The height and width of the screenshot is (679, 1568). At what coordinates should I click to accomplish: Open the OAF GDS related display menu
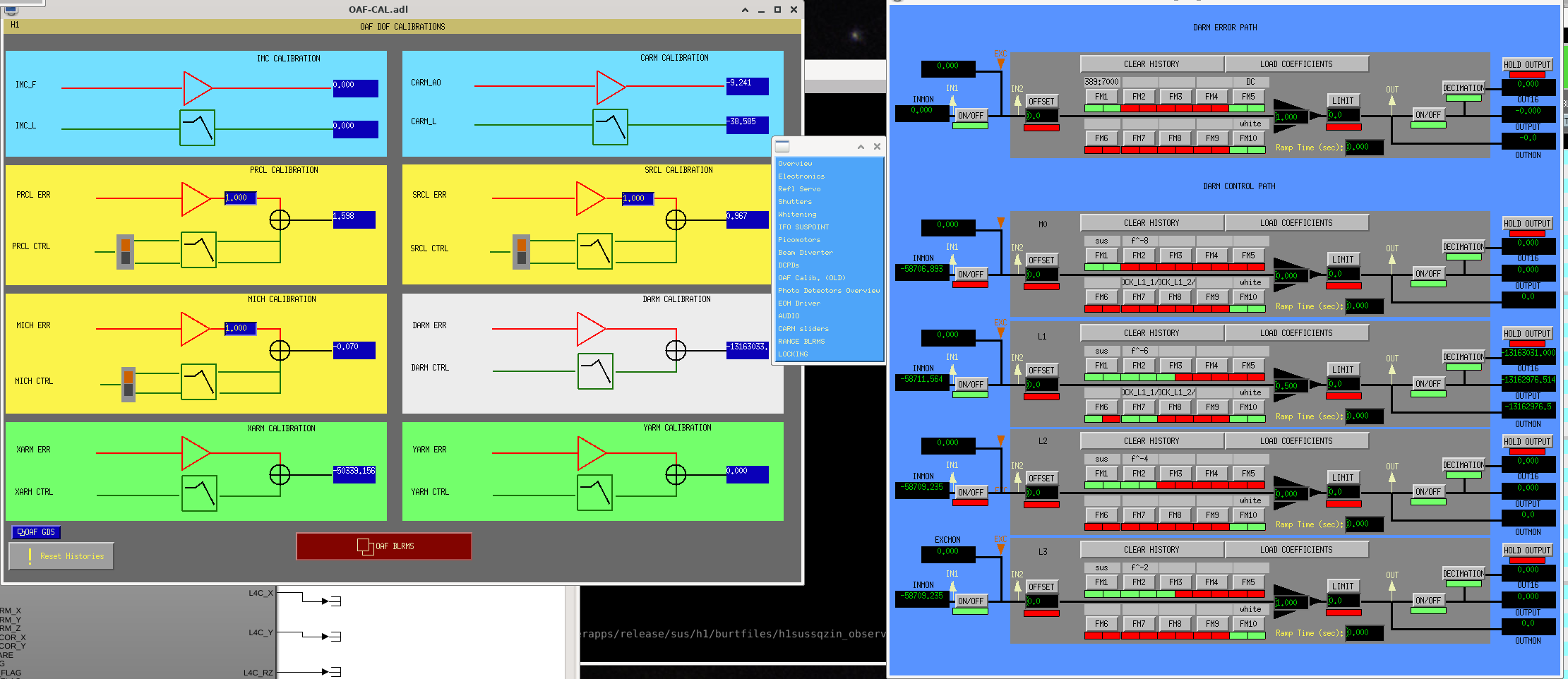(36, 532)
